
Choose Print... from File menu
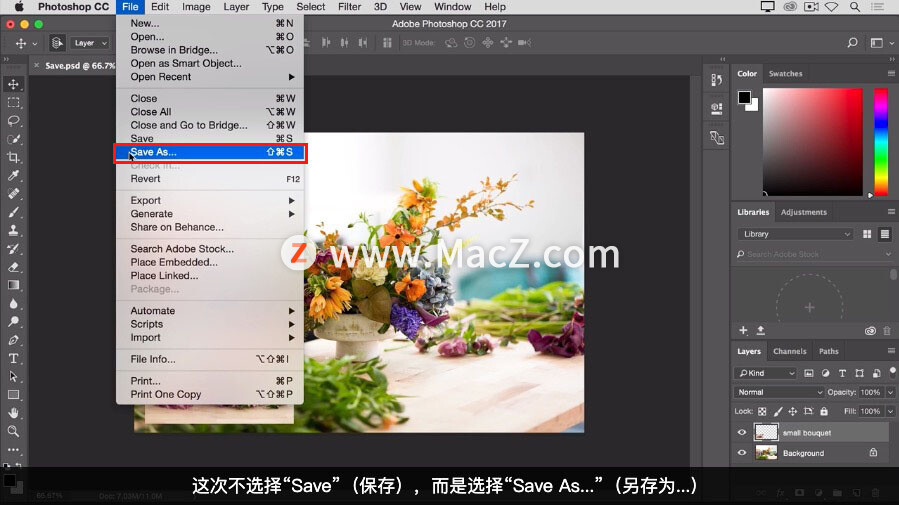point(211,381)
